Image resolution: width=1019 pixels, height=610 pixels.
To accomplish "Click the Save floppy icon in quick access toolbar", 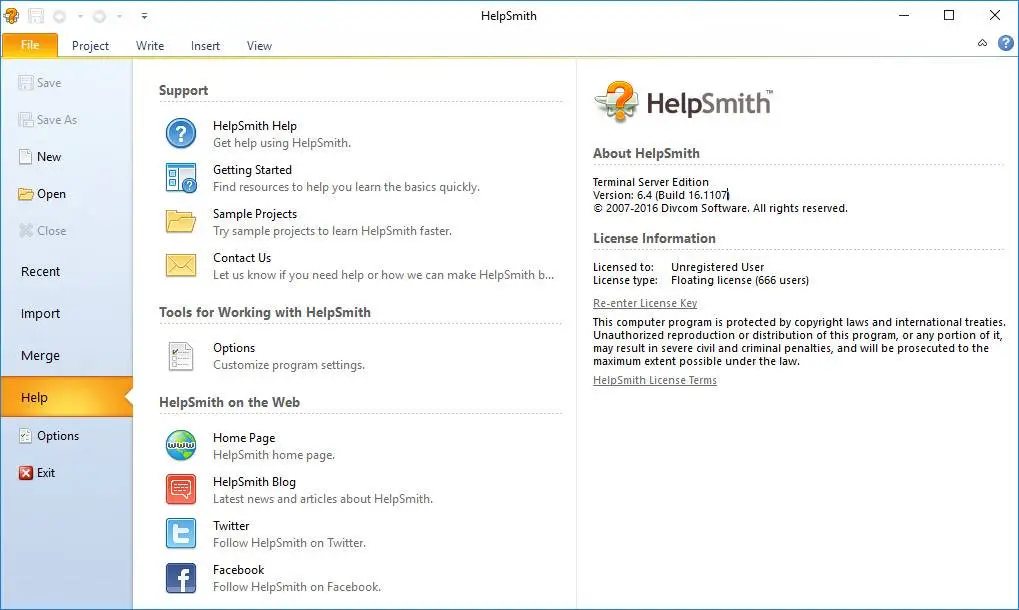I will click(x=36, y=16).
